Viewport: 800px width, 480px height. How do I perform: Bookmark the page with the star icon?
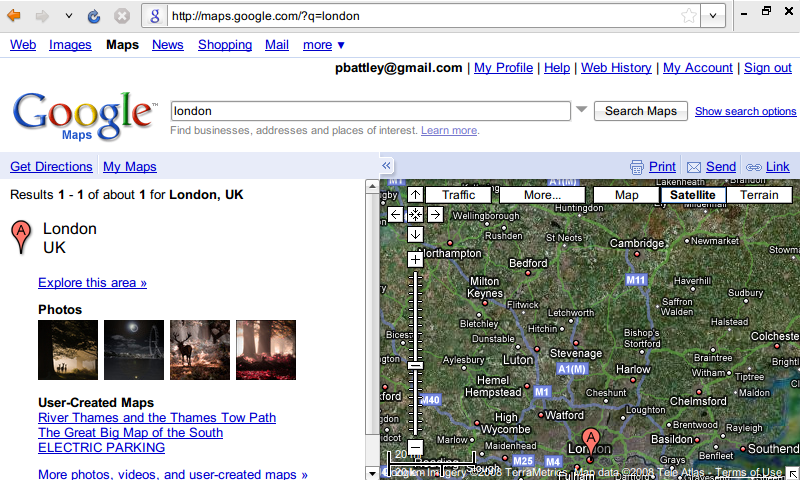689,16
